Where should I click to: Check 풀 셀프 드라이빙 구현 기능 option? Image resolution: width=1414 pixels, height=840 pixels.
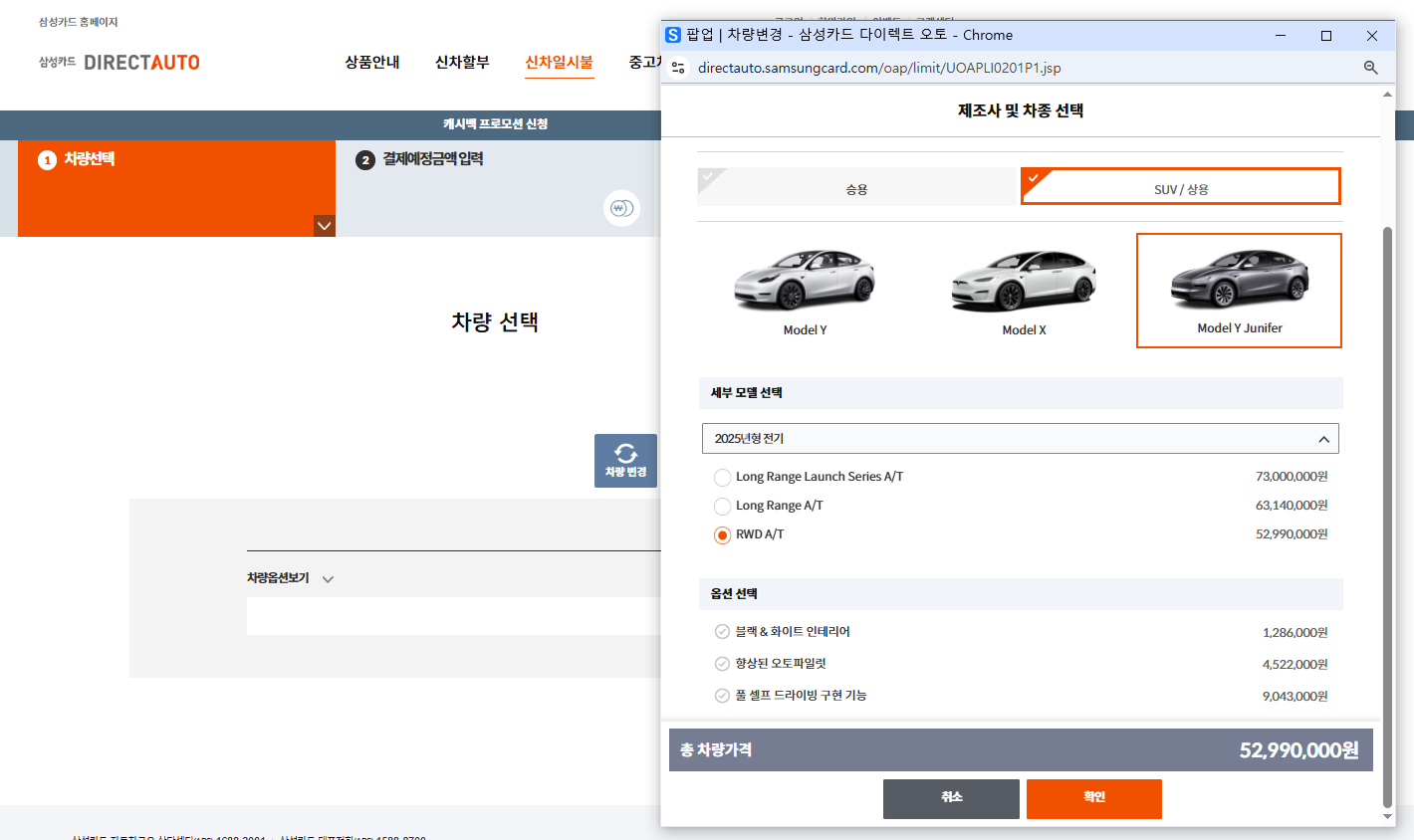point(722,696)
